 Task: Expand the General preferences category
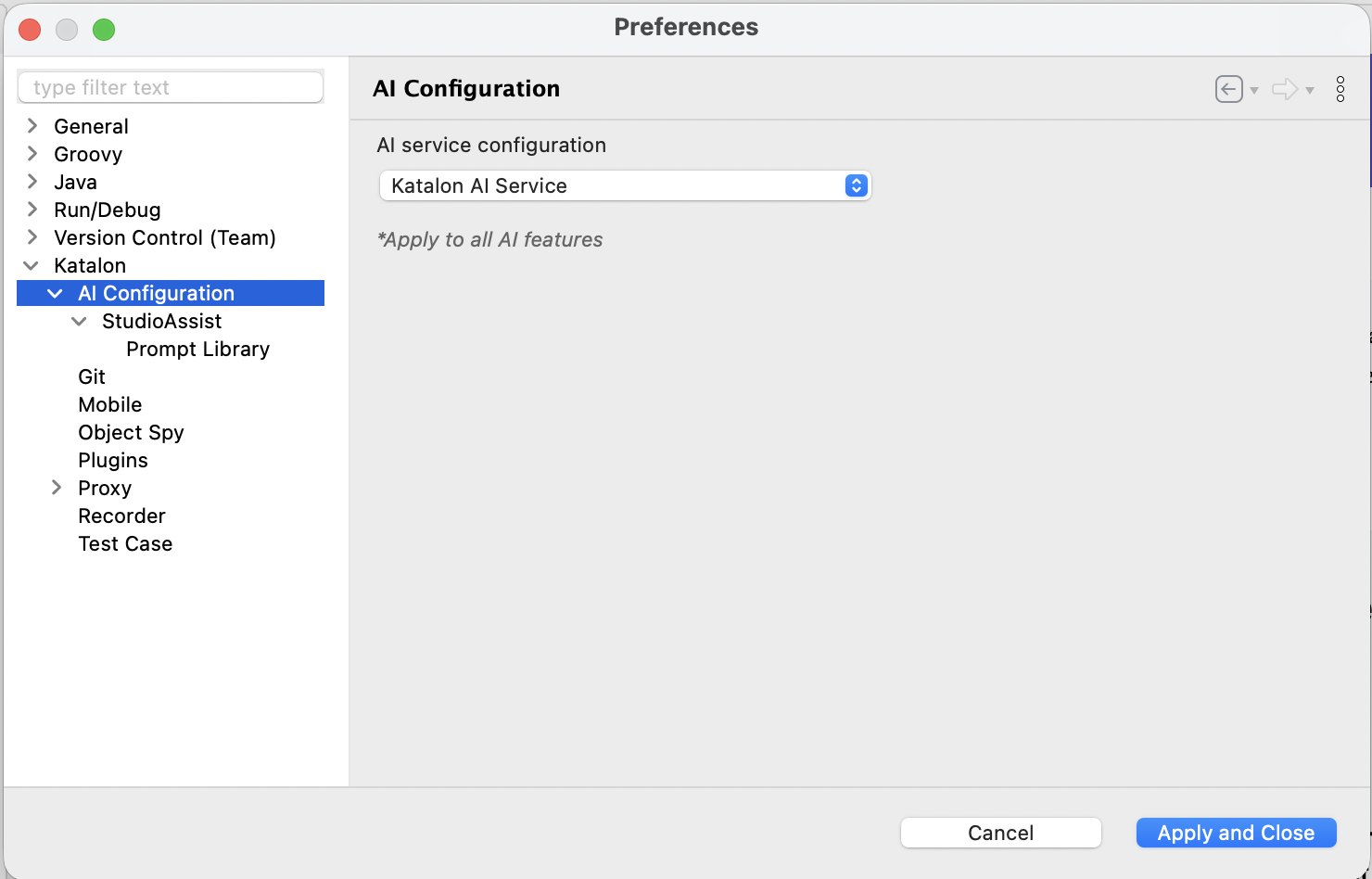coord(32,125)
